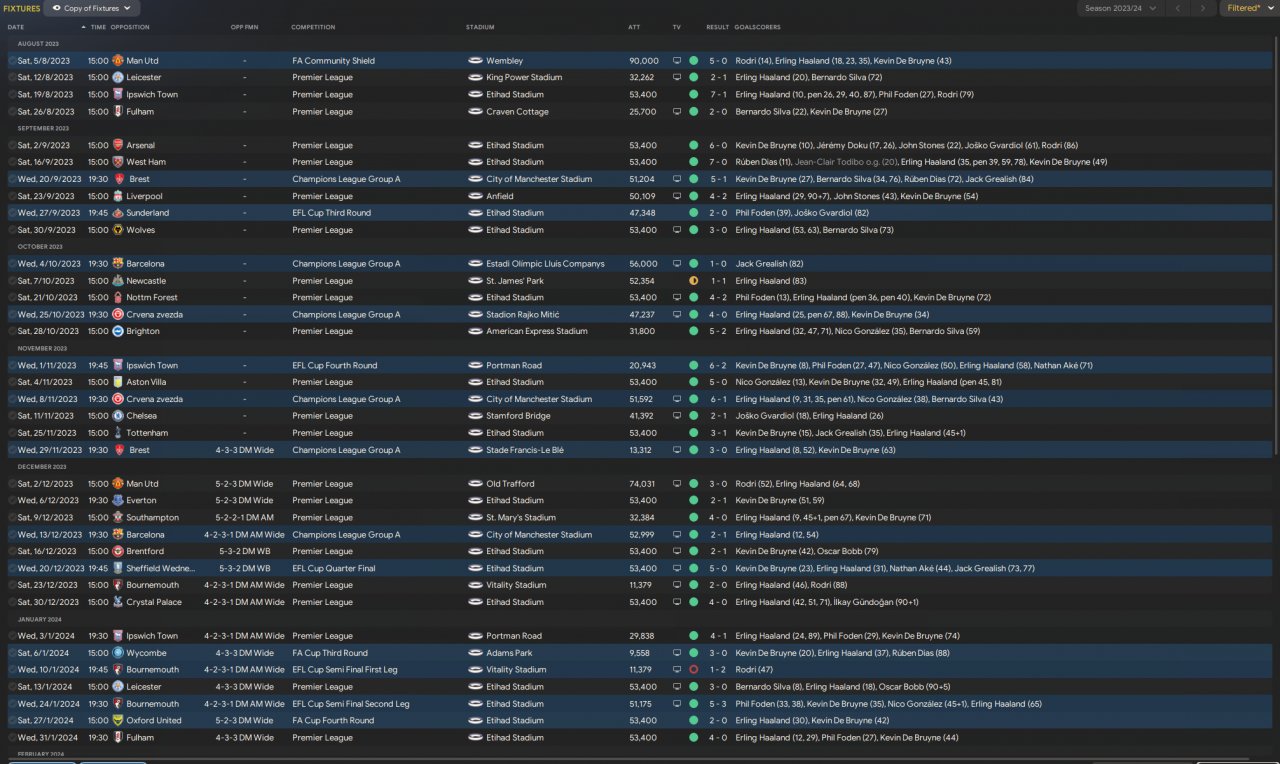Open the EFL Cup Quarter Final competition link

[x=334, y=568]
